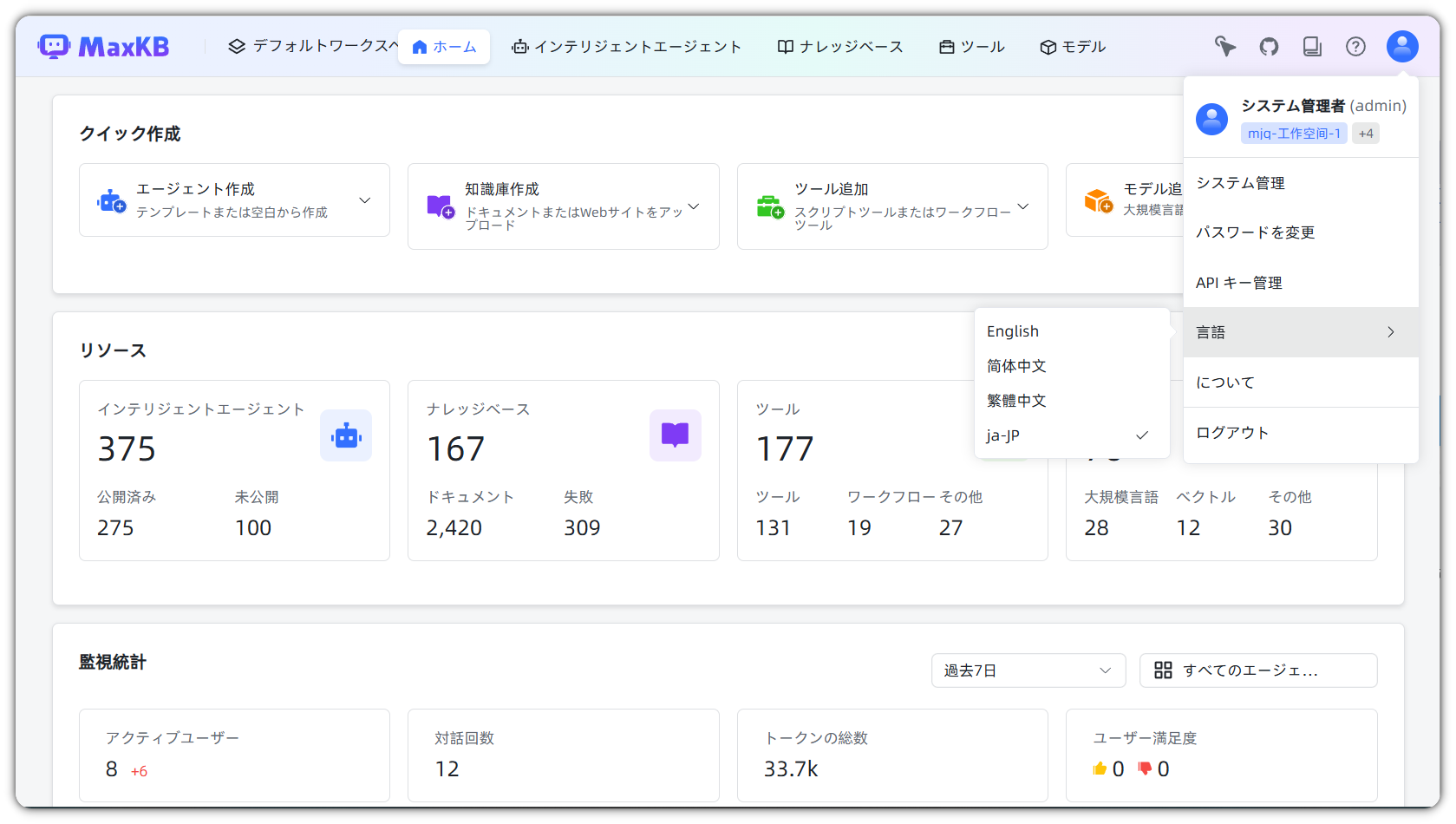Click the agent creation robot icon
The height and width of the screenshot is (824, 1456).
click(111, 201)
